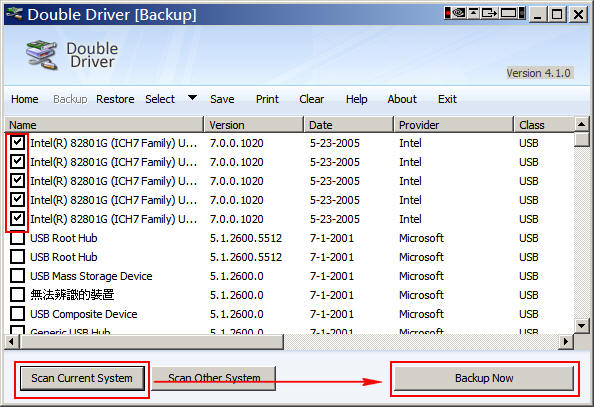Click the NVIDIA nView icon in title bar
594x407 pixels.
point(459,13)
